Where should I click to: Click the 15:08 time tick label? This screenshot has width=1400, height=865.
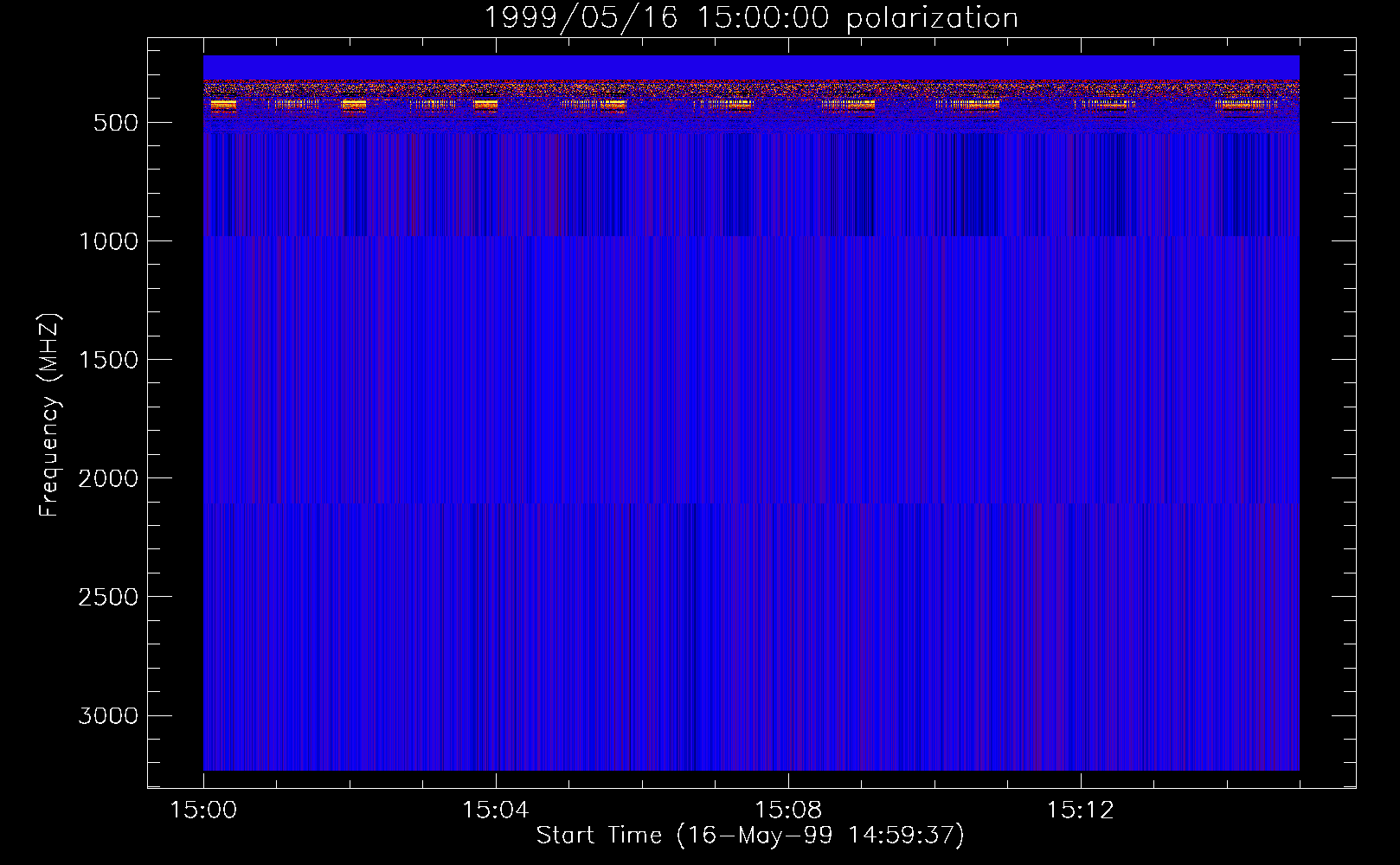787,811
